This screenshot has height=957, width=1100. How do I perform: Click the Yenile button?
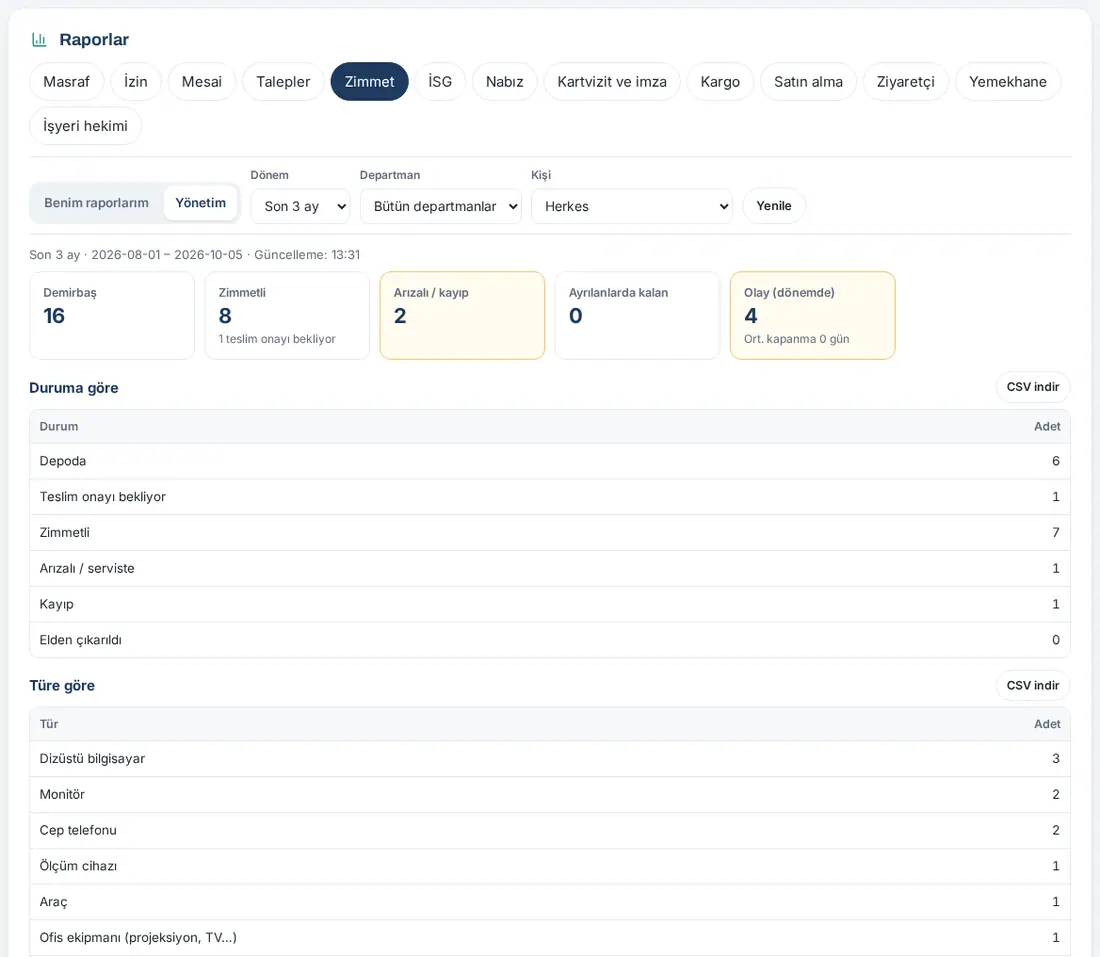point(774,206)
